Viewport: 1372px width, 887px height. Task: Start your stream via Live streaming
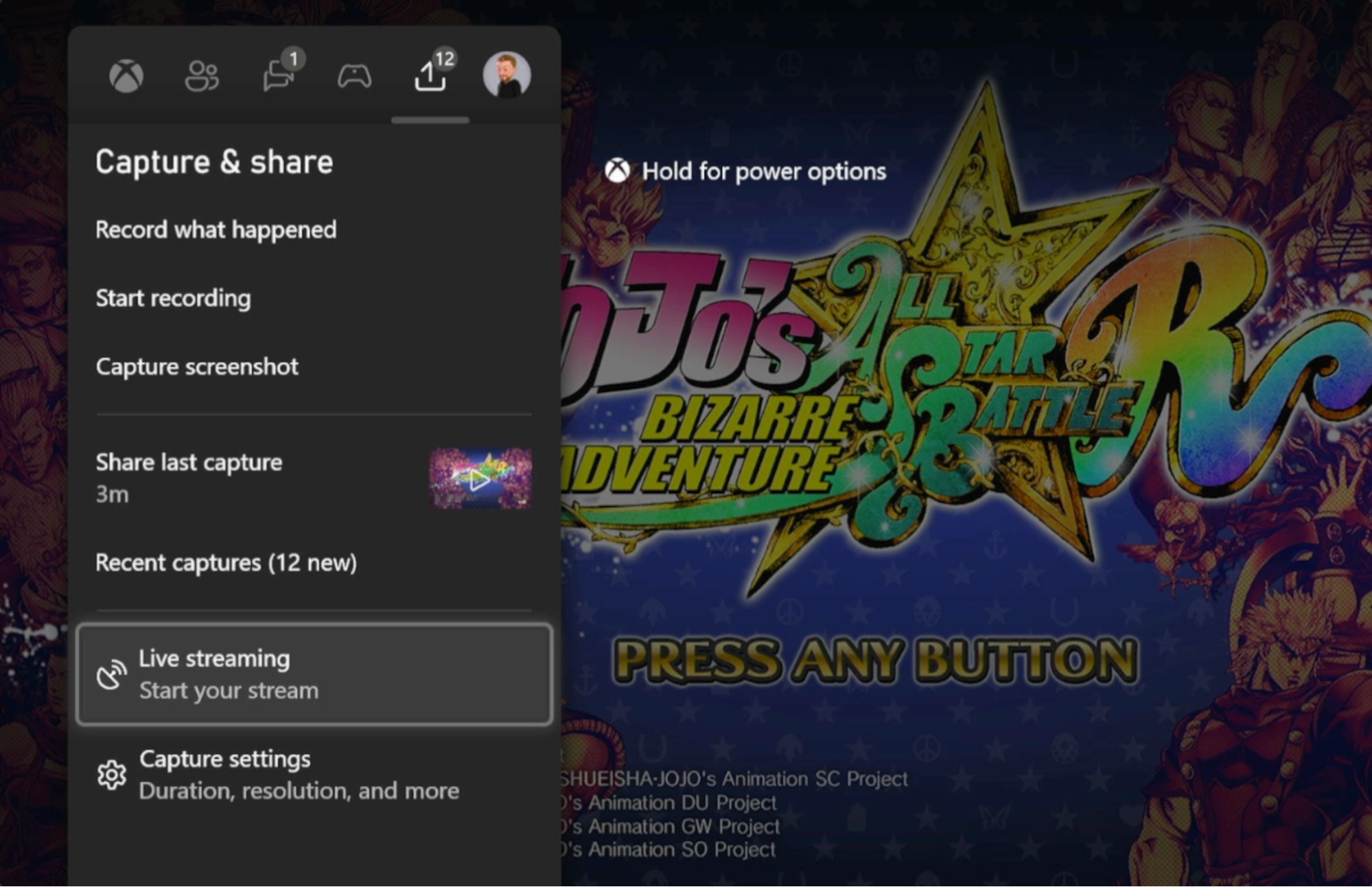coord(229,691)
